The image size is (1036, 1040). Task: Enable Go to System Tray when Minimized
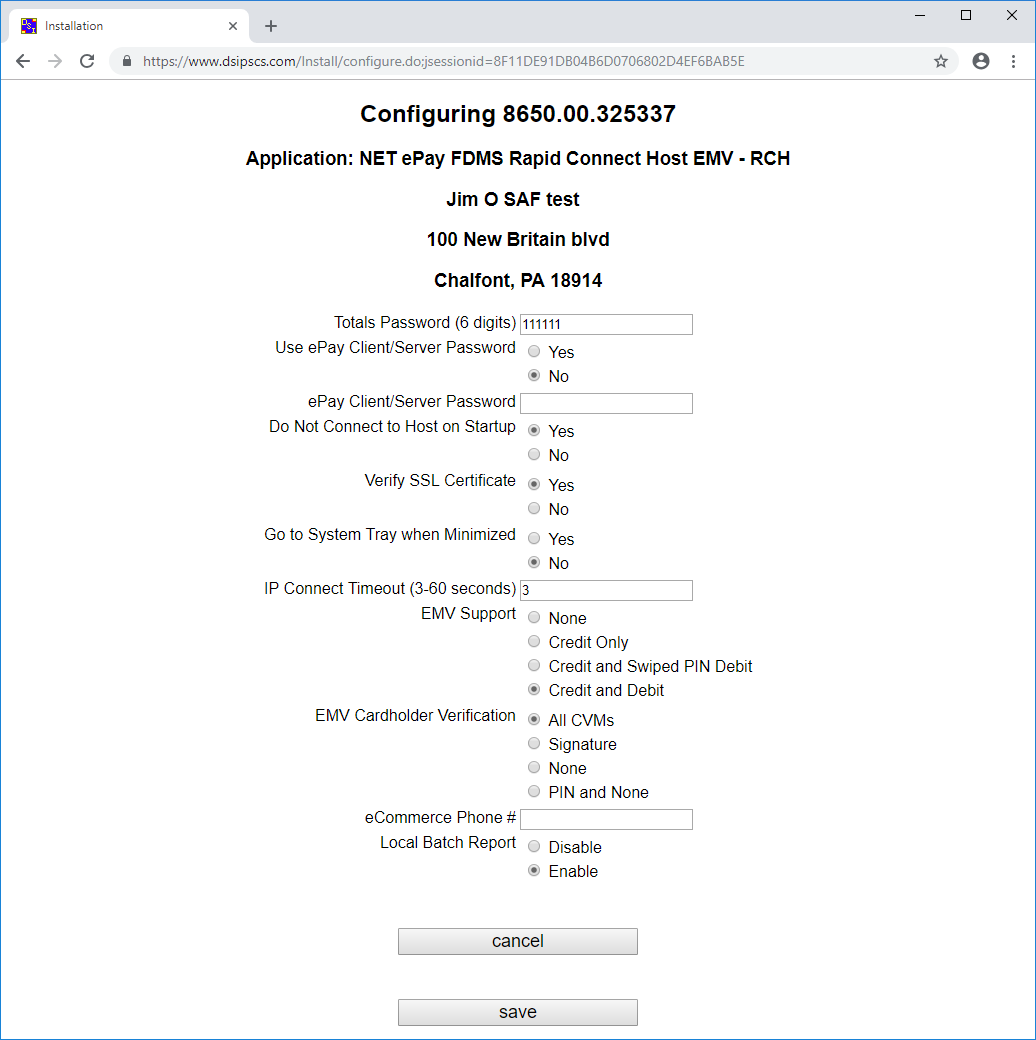pyautogui.click(x=534, y=537)
